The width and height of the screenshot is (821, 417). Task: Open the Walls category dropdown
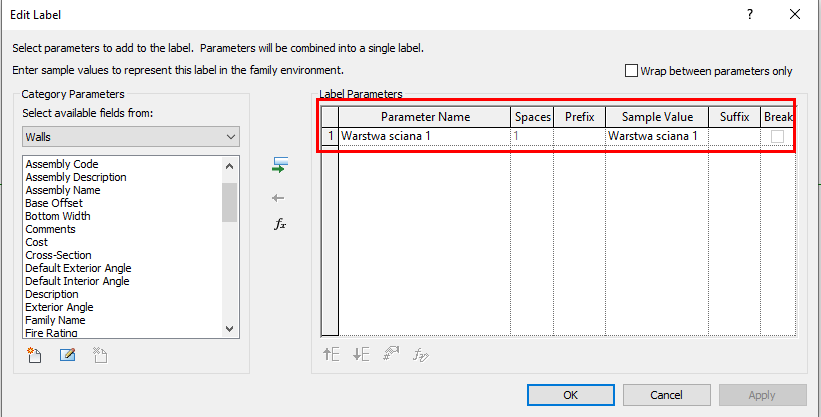[x=131, y=136]
